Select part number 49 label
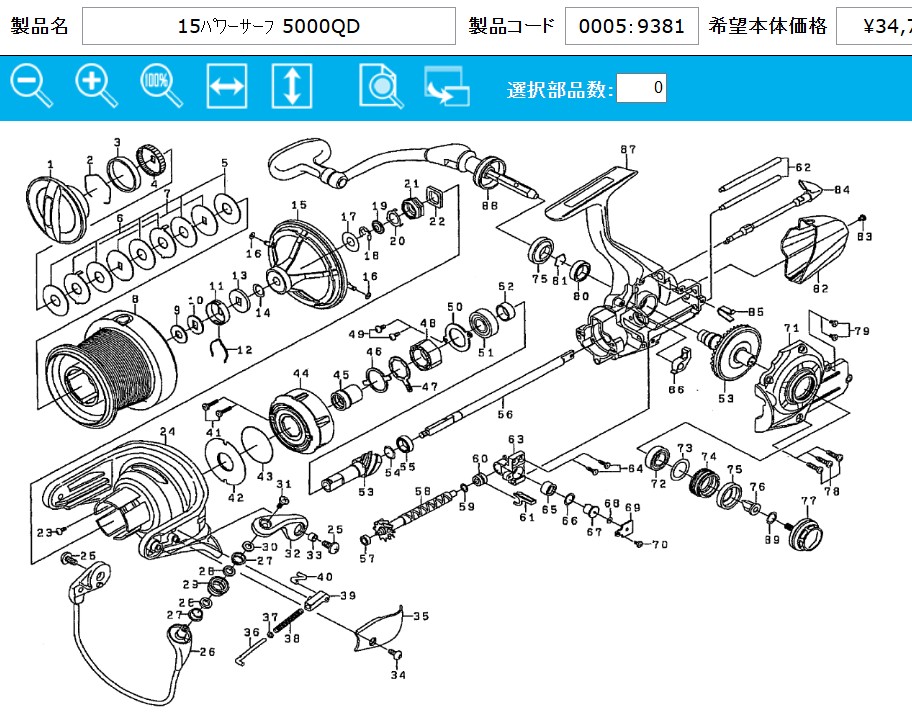912x724 pixels. 357,334
